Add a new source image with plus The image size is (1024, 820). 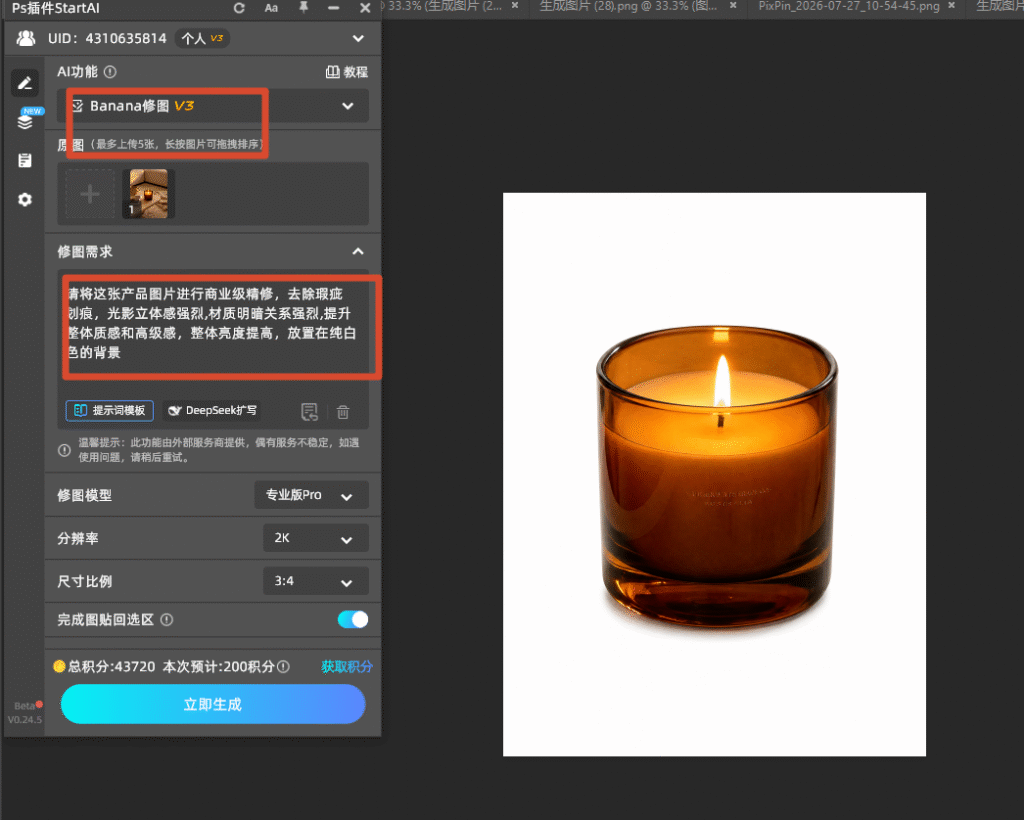point(89,194)
